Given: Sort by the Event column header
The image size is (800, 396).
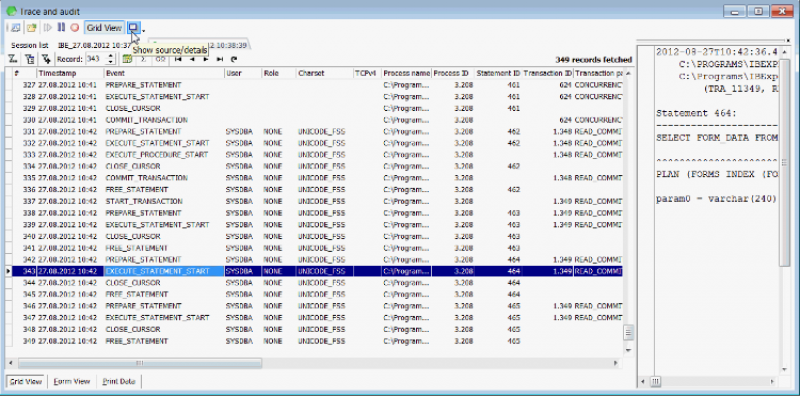Looking at the screenshot, I should 164,73.
